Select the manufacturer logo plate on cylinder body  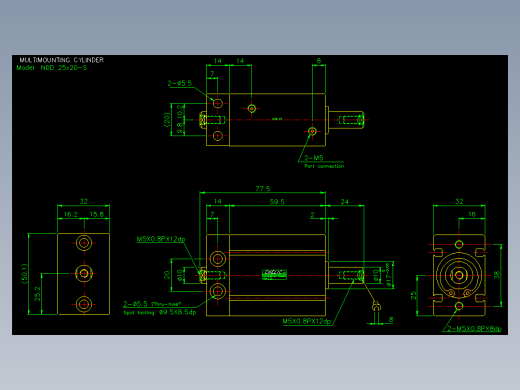pyautogui.click(x=274, y=274)
